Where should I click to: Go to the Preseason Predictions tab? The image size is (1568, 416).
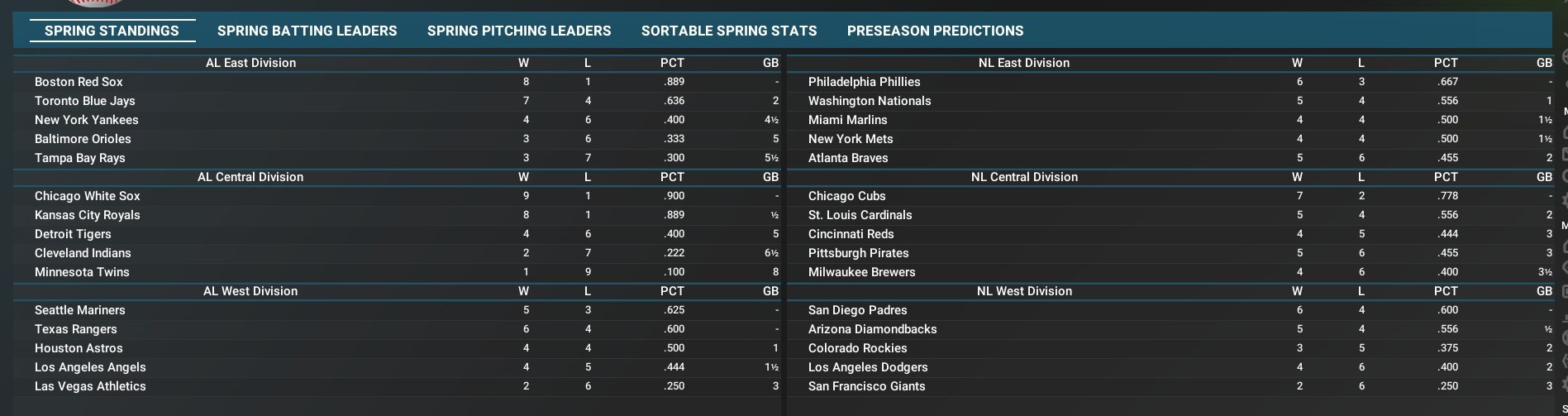click(x=935, y=31)
